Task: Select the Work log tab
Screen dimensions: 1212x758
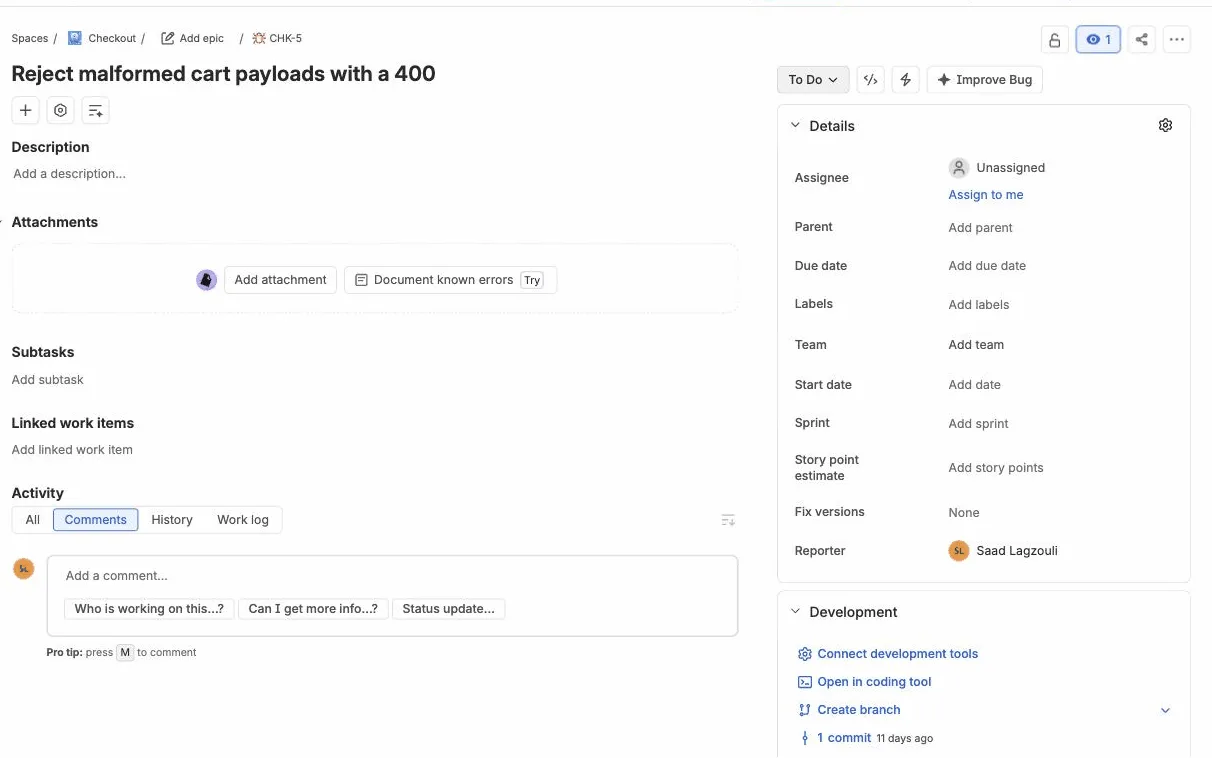Action: coord(243,520)
